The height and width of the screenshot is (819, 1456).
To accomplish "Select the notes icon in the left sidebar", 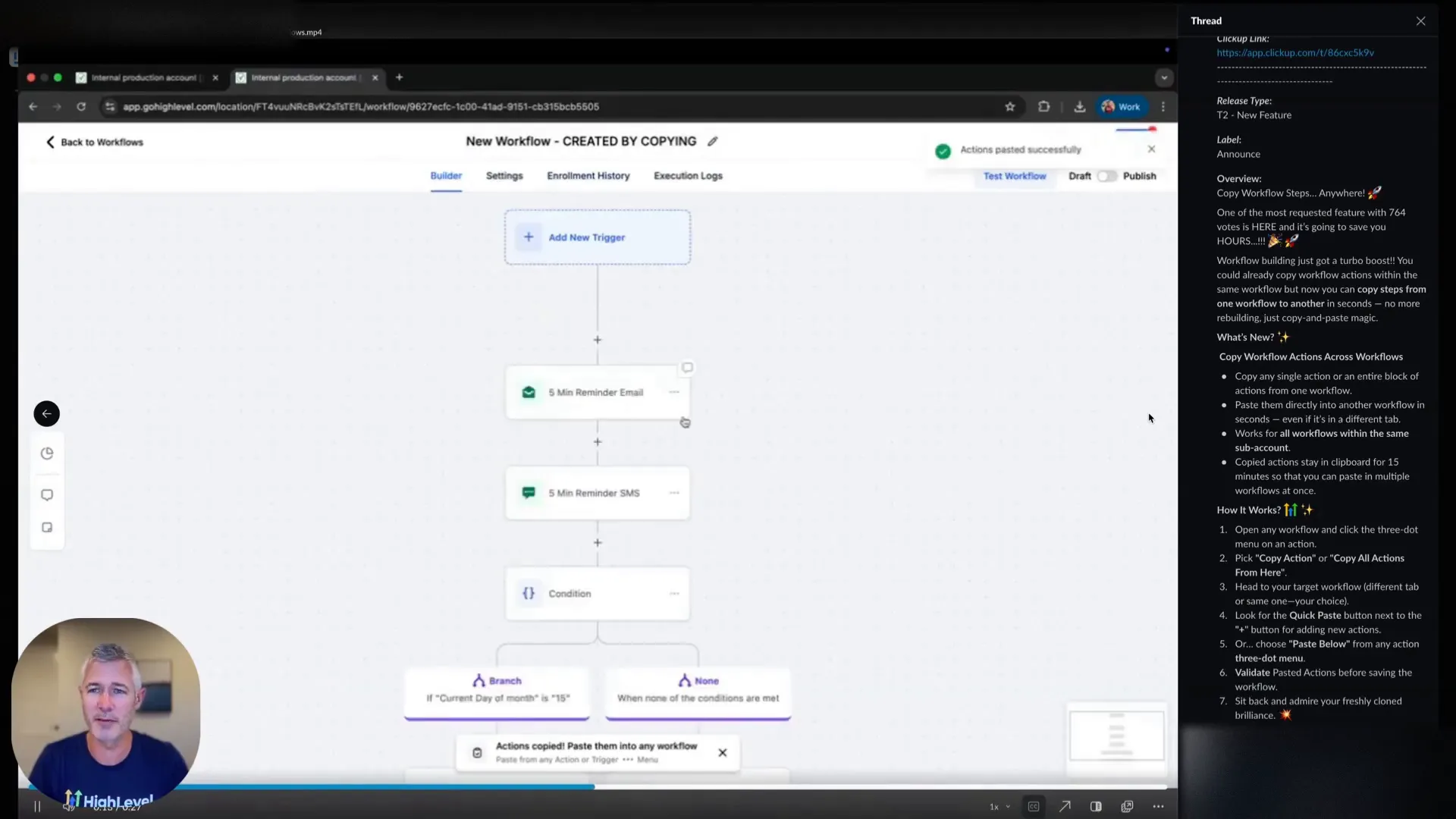I will click(47, 527).
